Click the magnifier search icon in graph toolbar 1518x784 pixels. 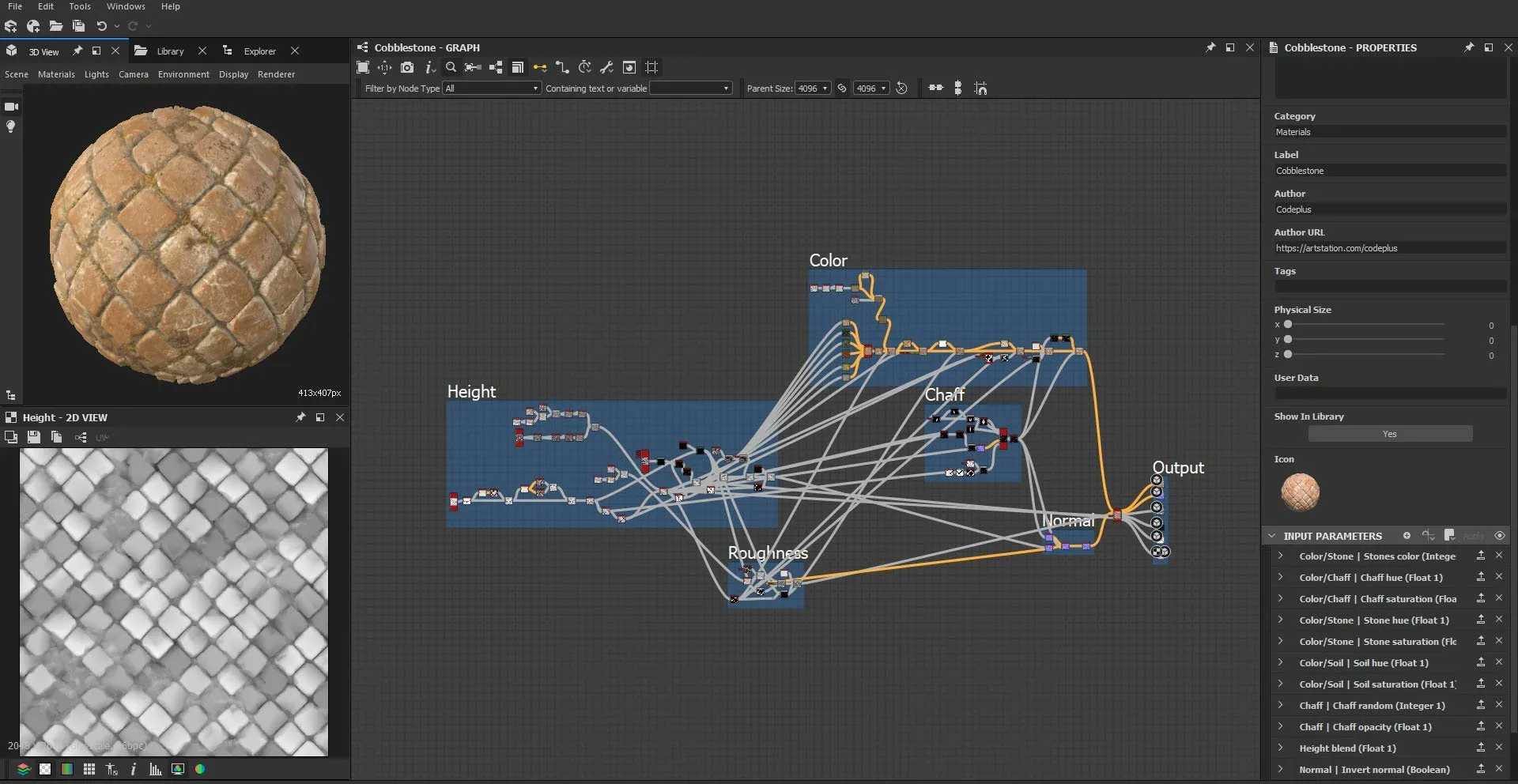[451, 67]
